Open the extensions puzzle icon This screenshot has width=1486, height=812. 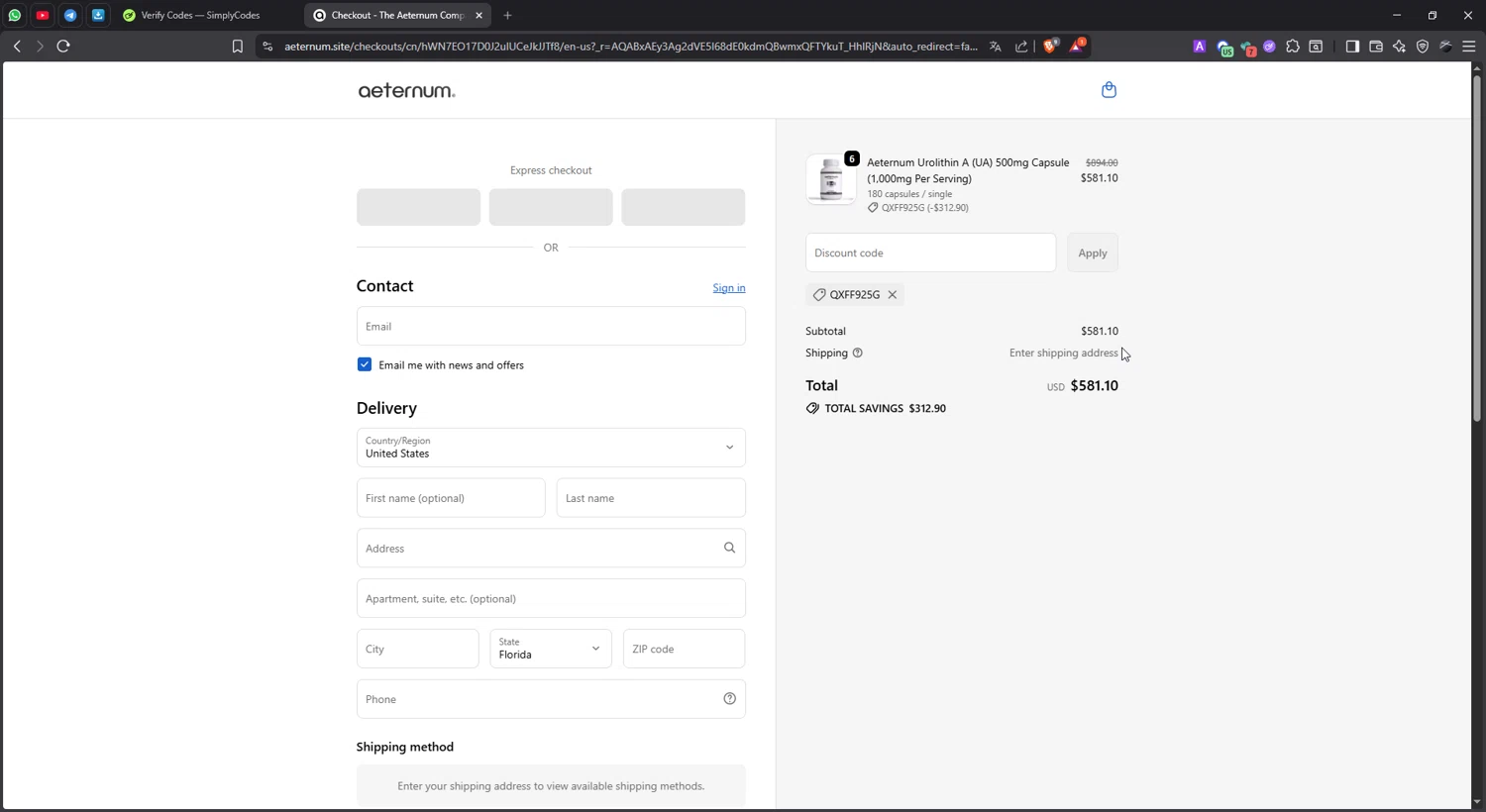pyautogui.click(x=1293, y=47)
